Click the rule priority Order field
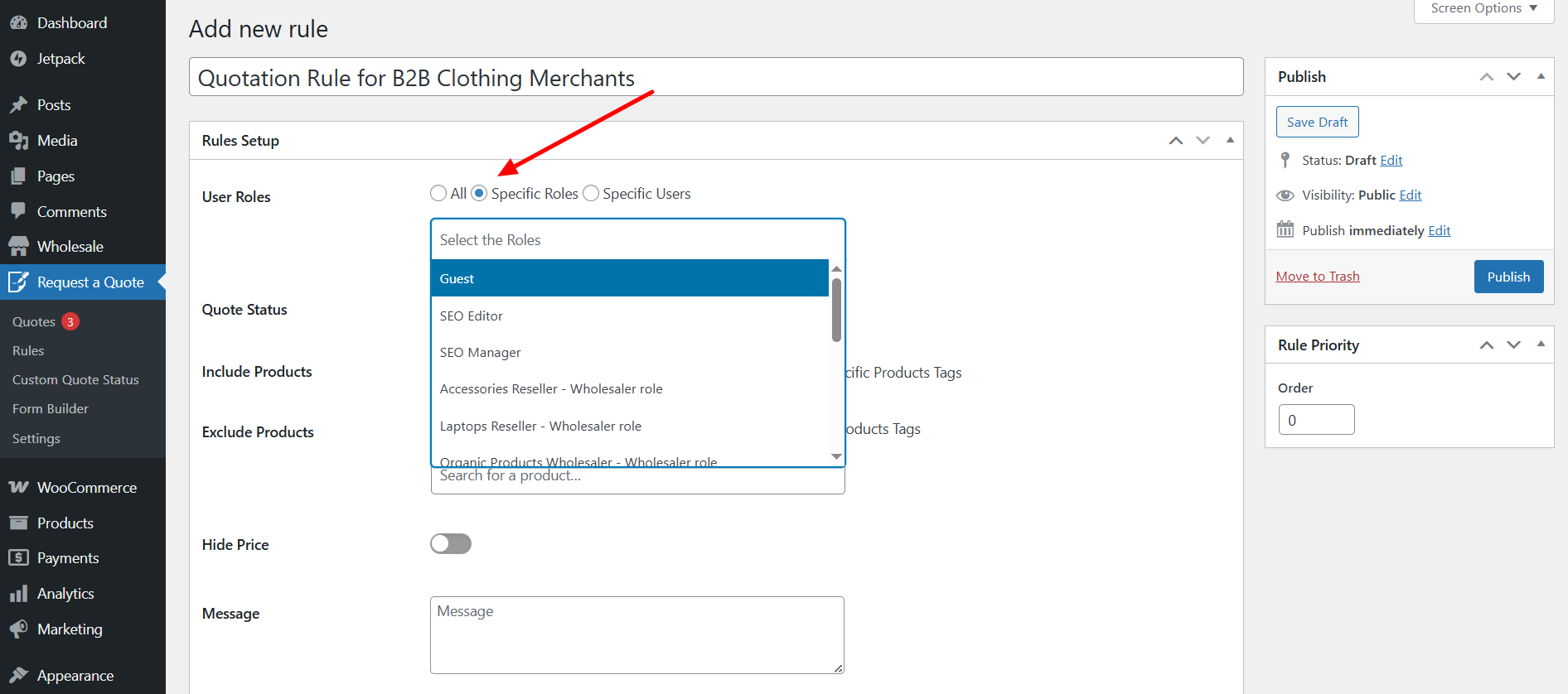 point(1316,420)
